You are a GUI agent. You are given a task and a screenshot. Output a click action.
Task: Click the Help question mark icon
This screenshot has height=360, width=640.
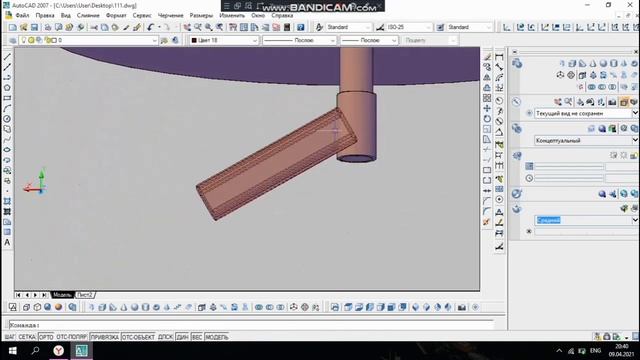coord(300,27)
